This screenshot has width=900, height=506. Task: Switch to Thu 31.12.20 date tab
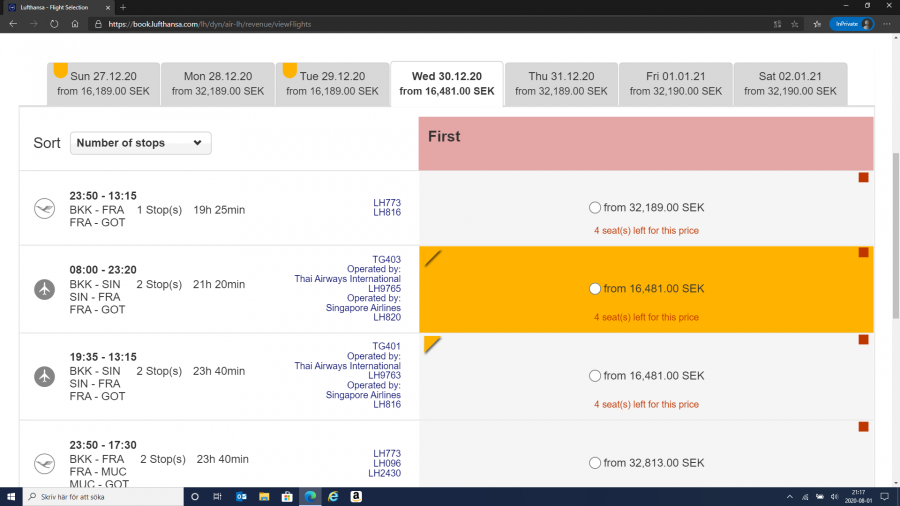(561, 84)
